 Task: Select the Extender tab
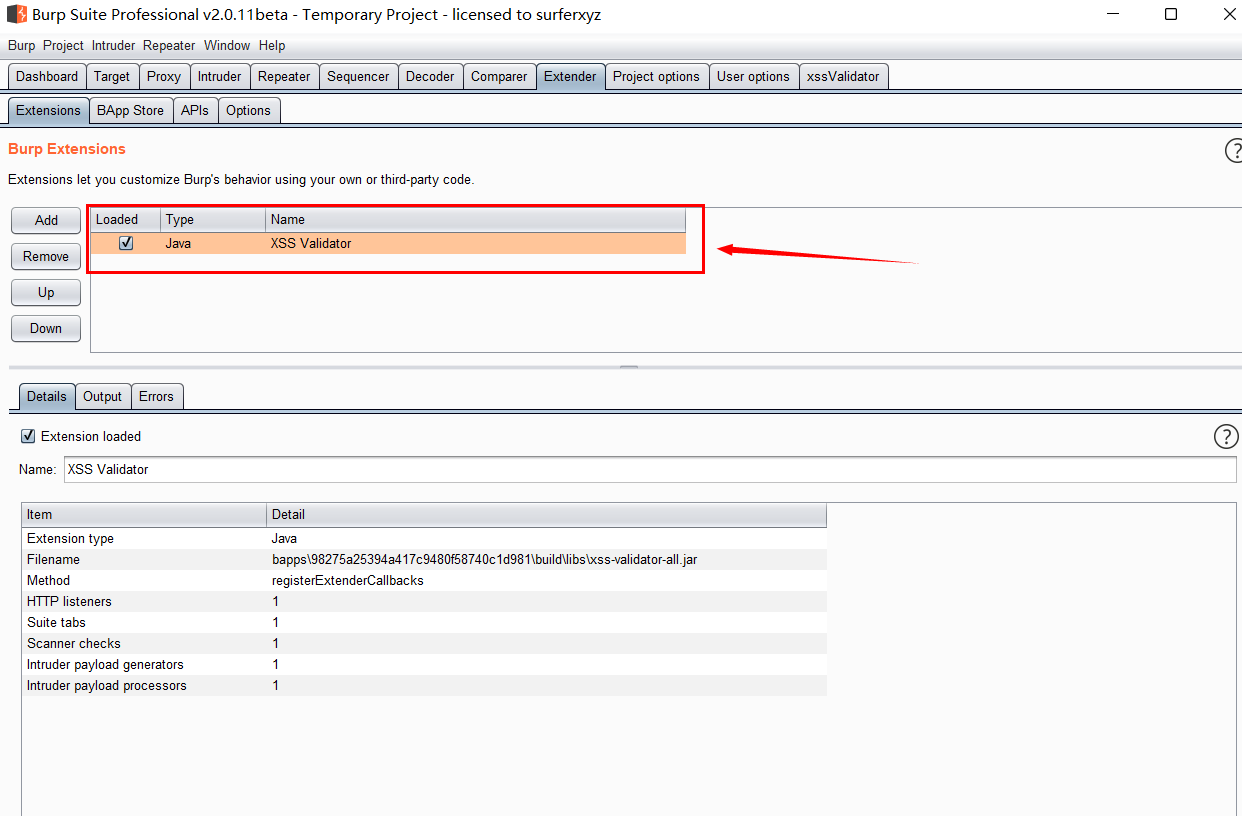[570, 77]
